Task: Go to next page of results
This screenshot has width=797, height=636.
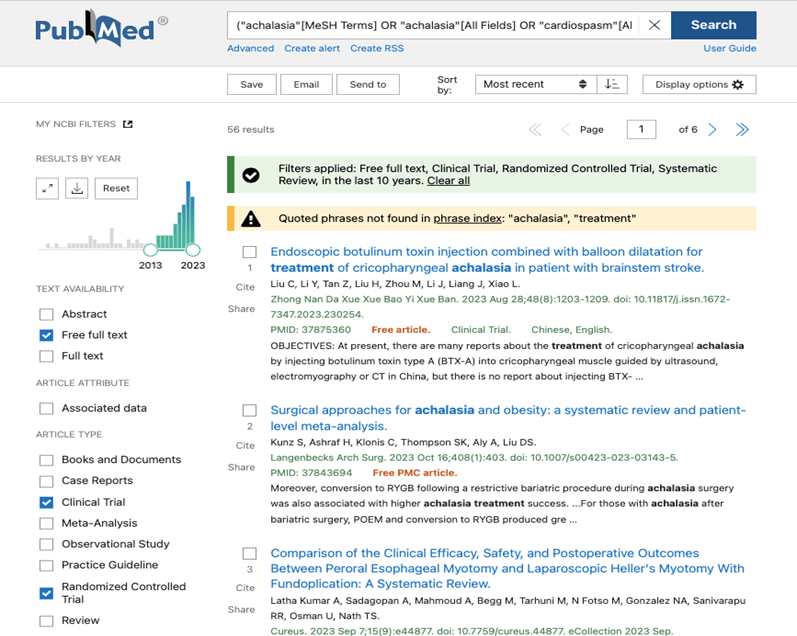Action: click(712, 130)
